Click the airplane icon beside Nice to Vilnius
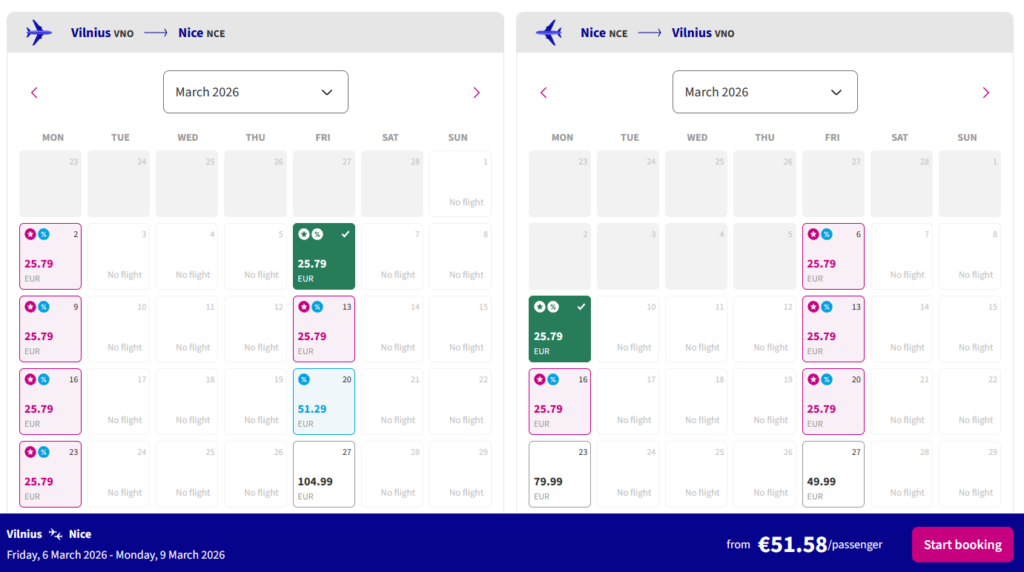Screen dimensions: 1024x572 pyautogui.click(x=549, y=33)
